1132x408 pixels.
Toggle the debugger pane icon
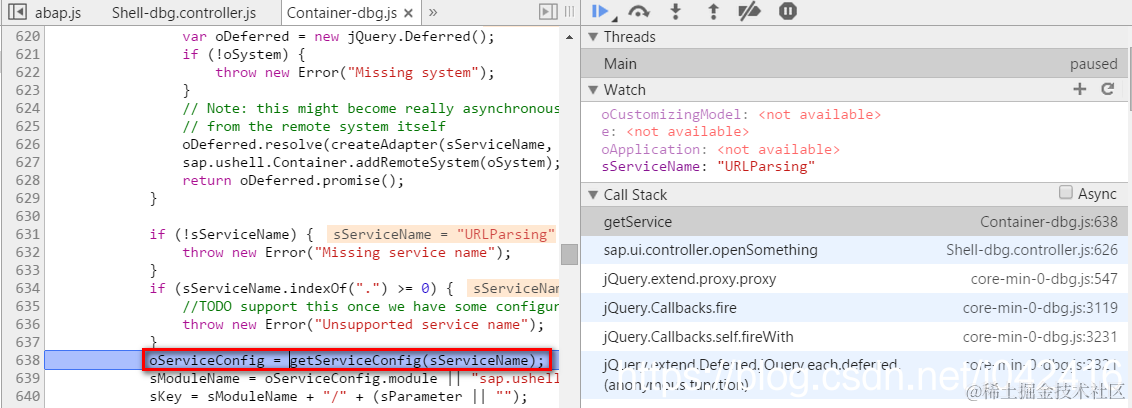tap(549, 12)
